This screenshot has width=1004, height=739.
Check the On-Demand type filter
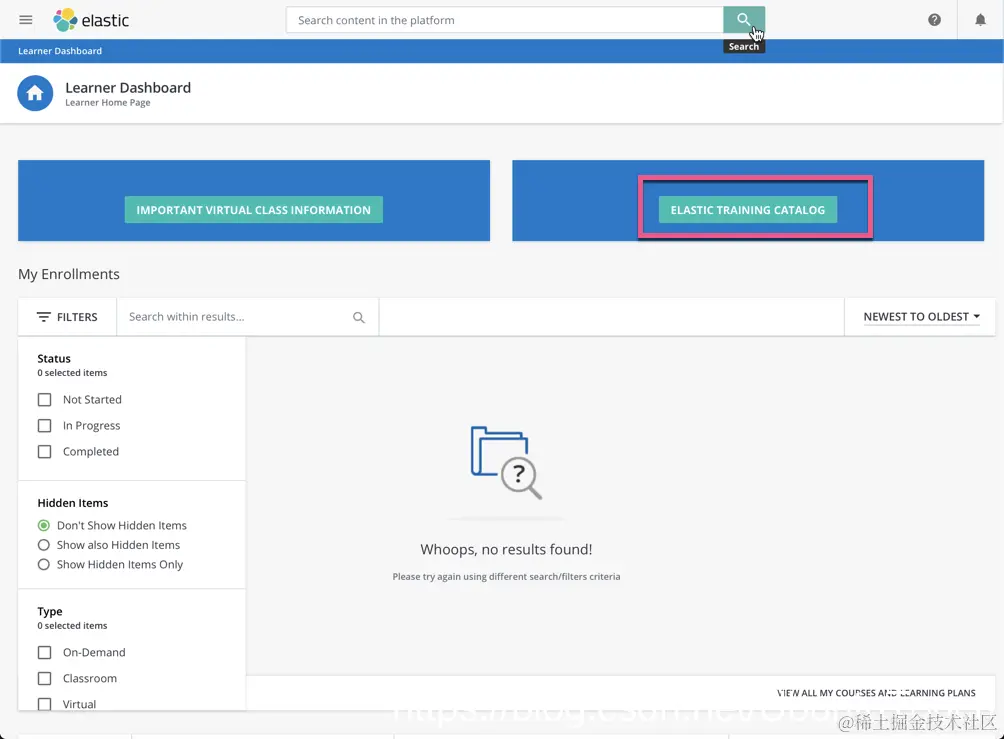click(x=44, y=653)
